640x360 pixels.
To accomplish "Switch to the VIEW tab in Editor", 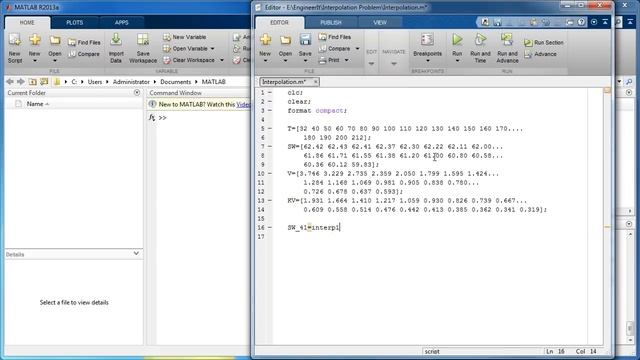I will point(380,22).
